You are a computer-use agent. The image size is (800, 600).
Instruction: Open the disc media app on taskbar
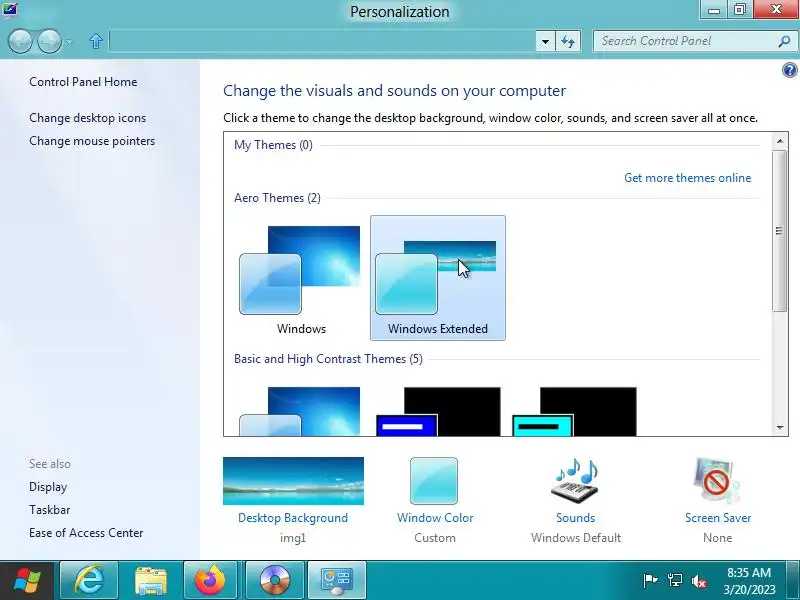coord(274,581)
